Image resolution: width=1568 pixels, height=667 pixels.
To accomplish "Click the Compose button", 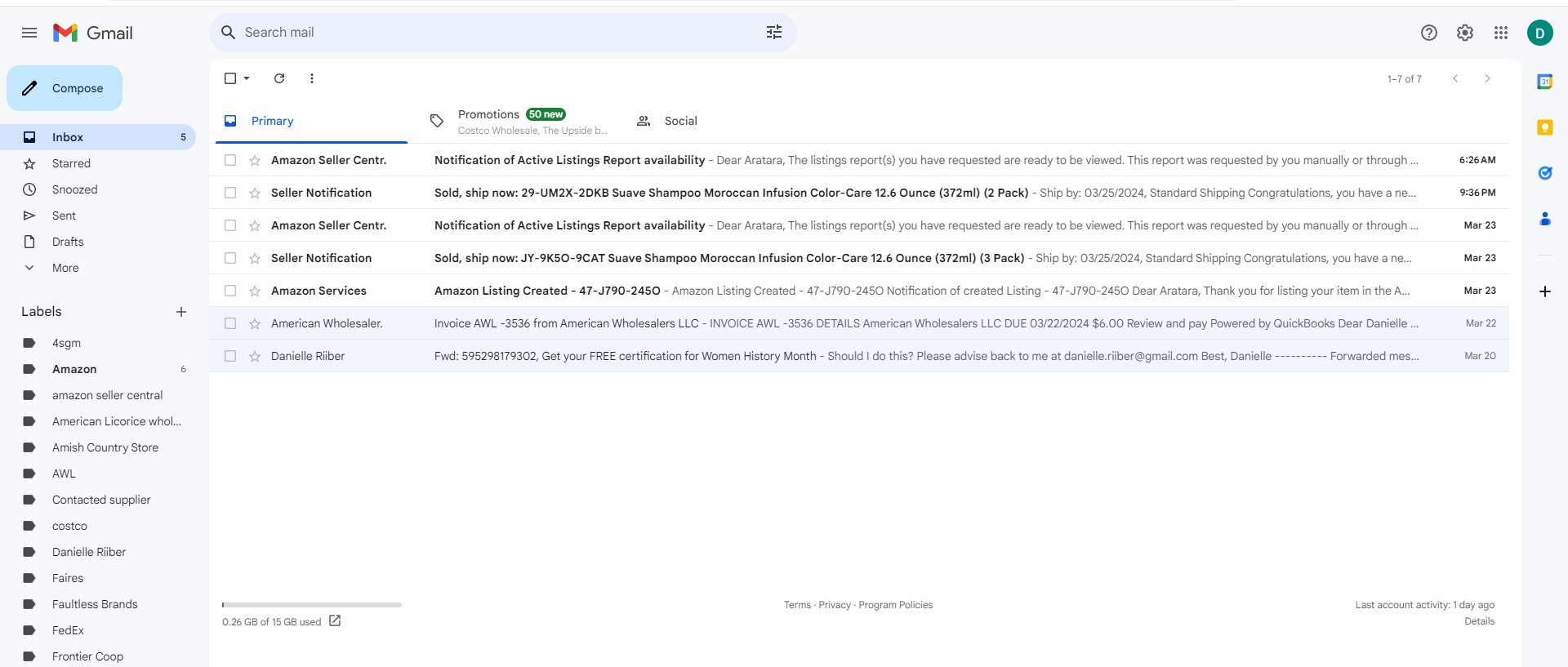I will tap(65, 88).
